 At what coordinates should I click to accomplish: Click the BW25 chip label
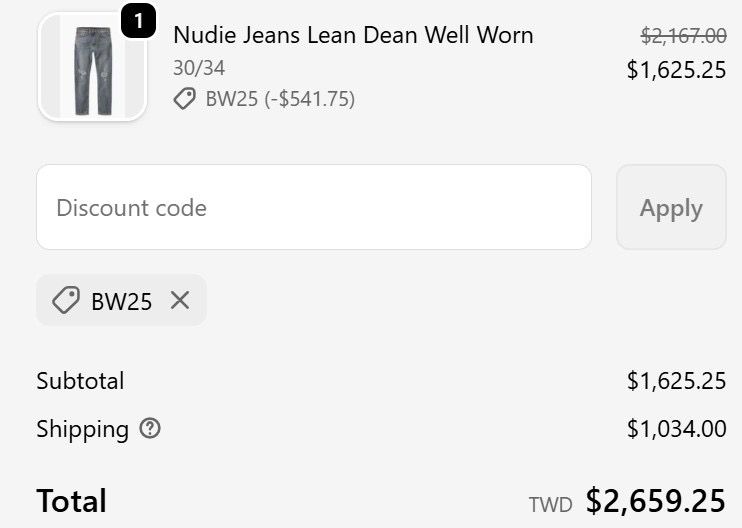tap(121, 301)
